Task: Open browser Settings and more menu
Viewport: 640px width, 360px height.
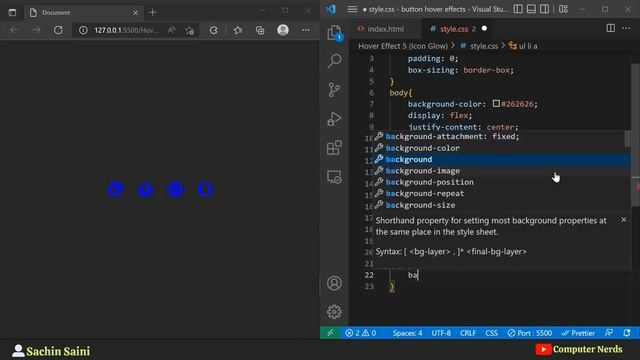Action: pos(305,30)
